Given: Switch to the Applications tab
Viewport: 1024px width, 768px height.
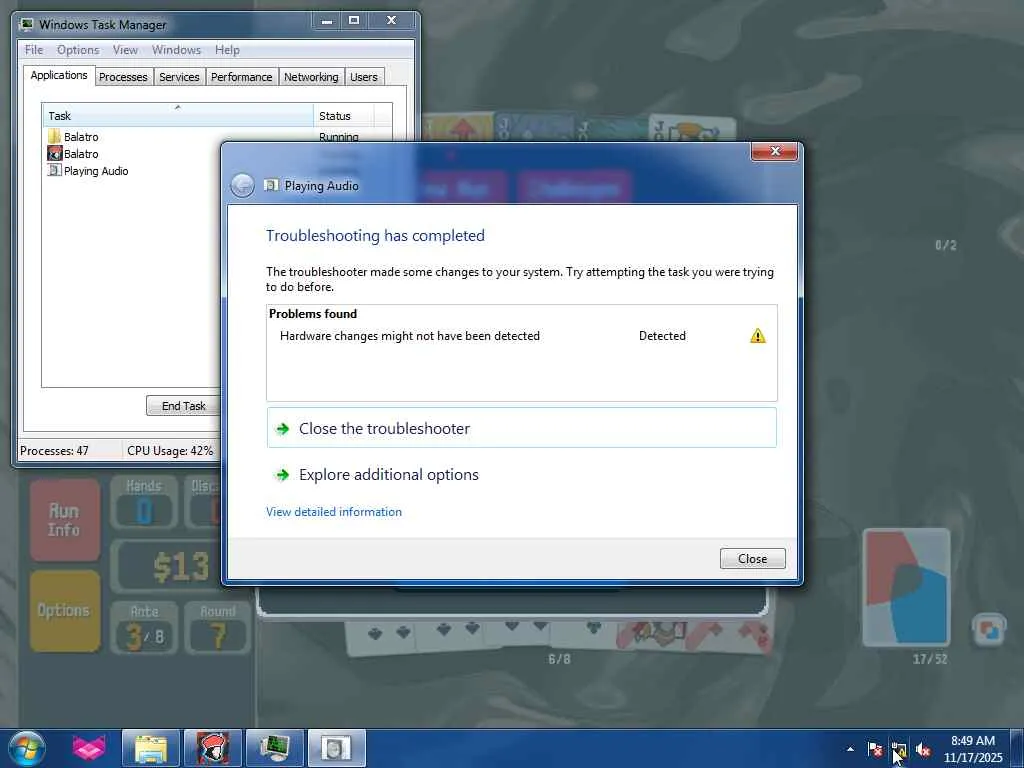Looking at the screenshot, I should (x=59, y=75).
